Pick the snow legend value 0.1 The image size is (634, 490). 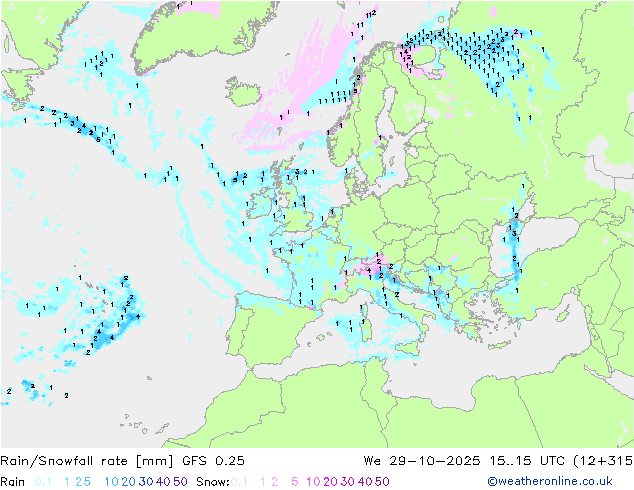tap(239, 482)
